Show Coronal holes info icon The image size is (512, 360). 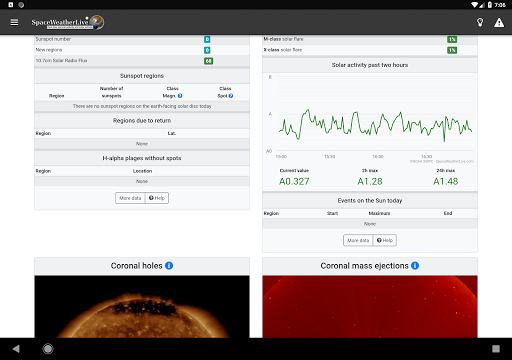tap(169, 266)
